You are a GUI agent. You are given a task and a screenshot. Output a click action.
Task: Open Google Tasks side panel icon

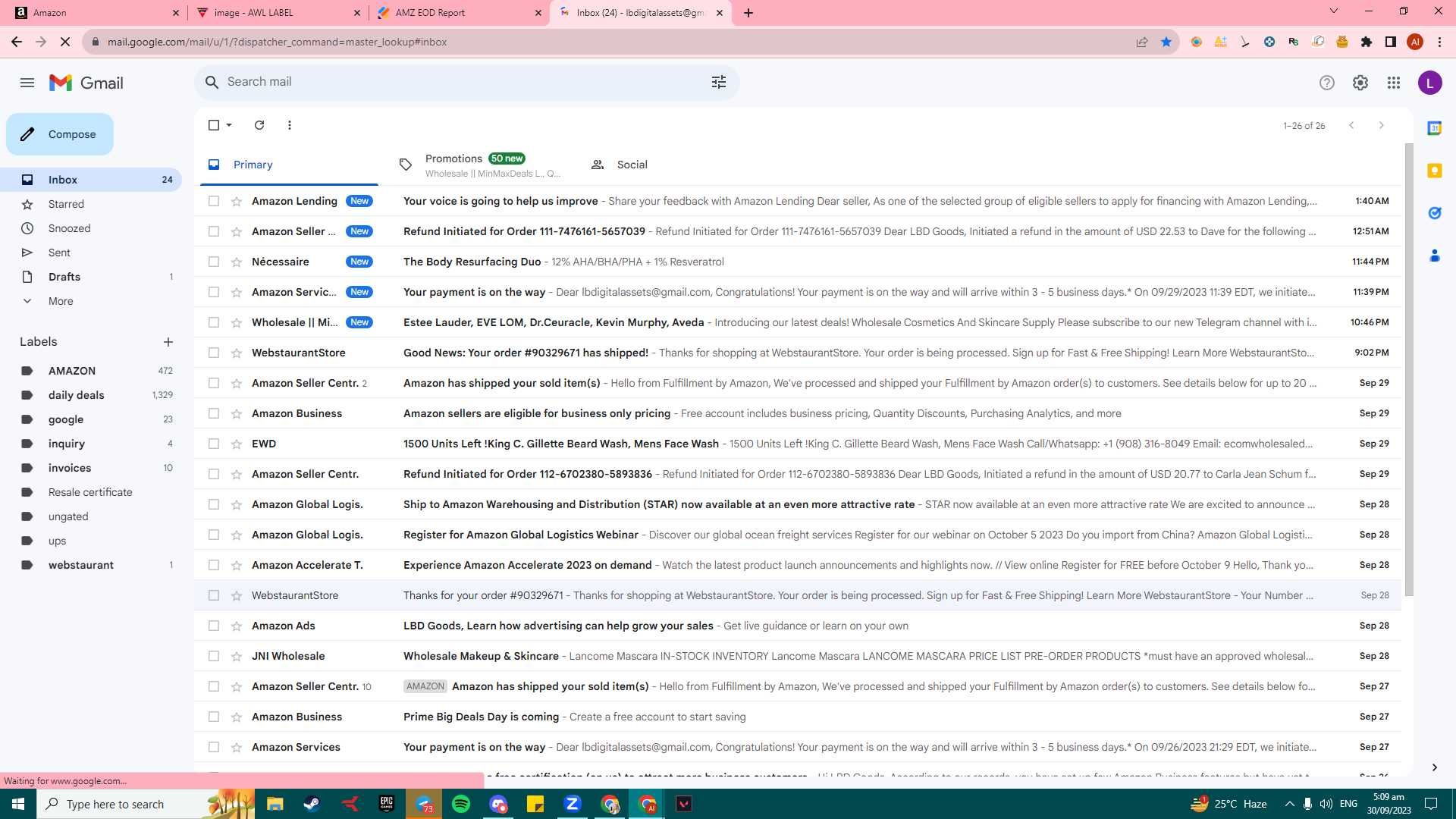[x=1434, y=213]
